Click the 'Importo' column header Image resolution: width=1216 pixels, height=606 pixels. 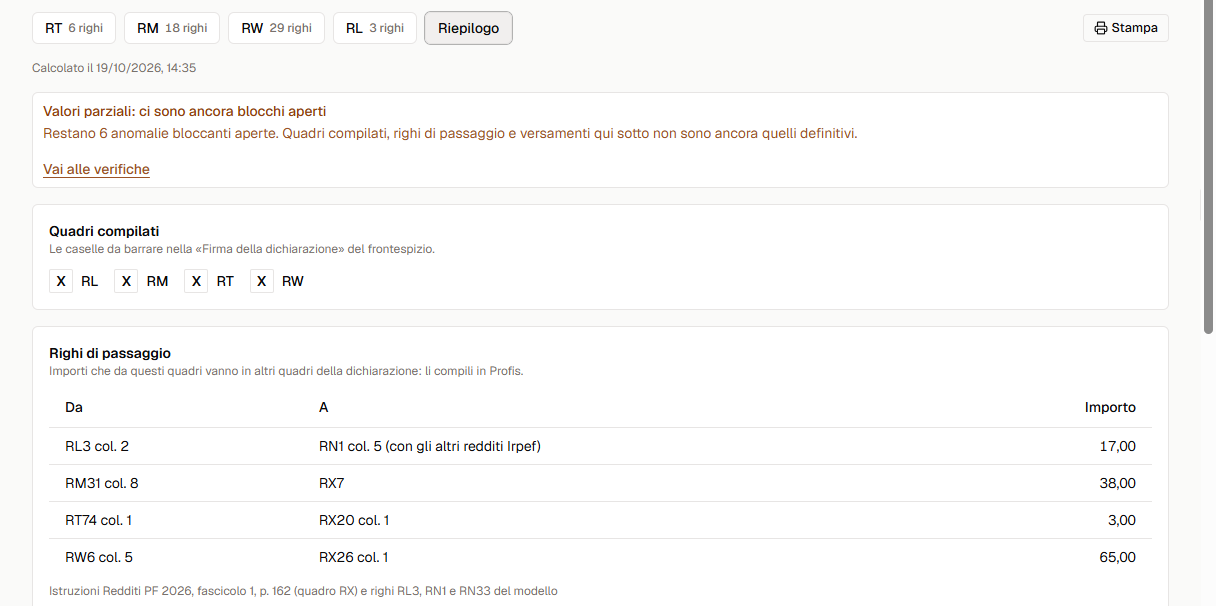[1110, 408]
